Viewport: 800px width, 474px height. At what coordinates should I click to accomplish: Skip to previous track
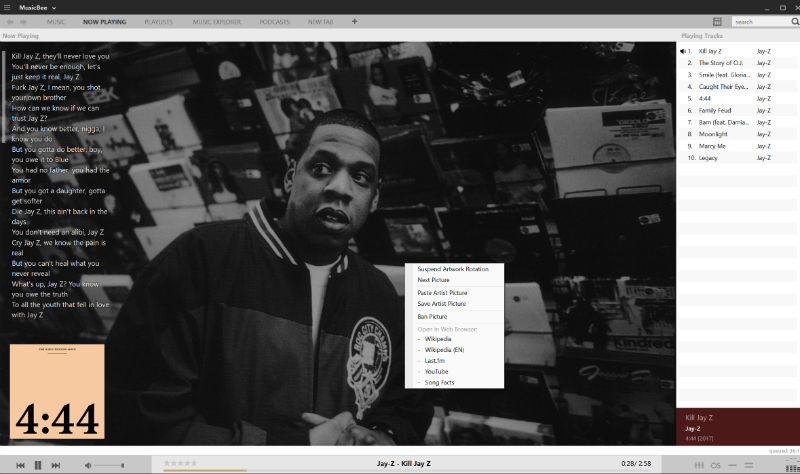point(20,465)
